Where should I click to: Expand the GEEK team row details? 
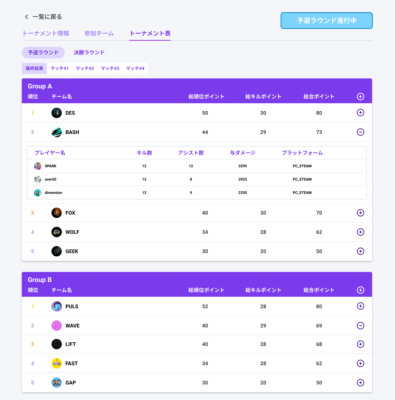360,251
